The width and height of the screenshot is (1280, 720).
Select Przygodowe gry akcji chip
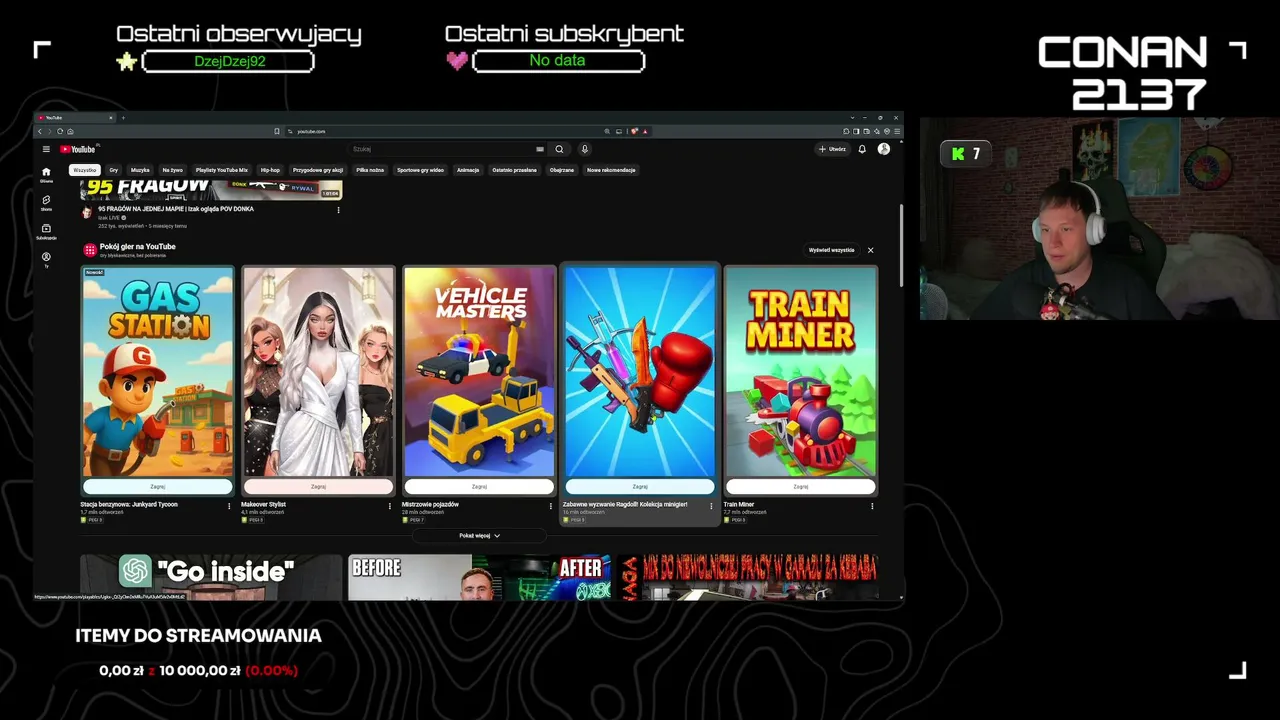318,170
